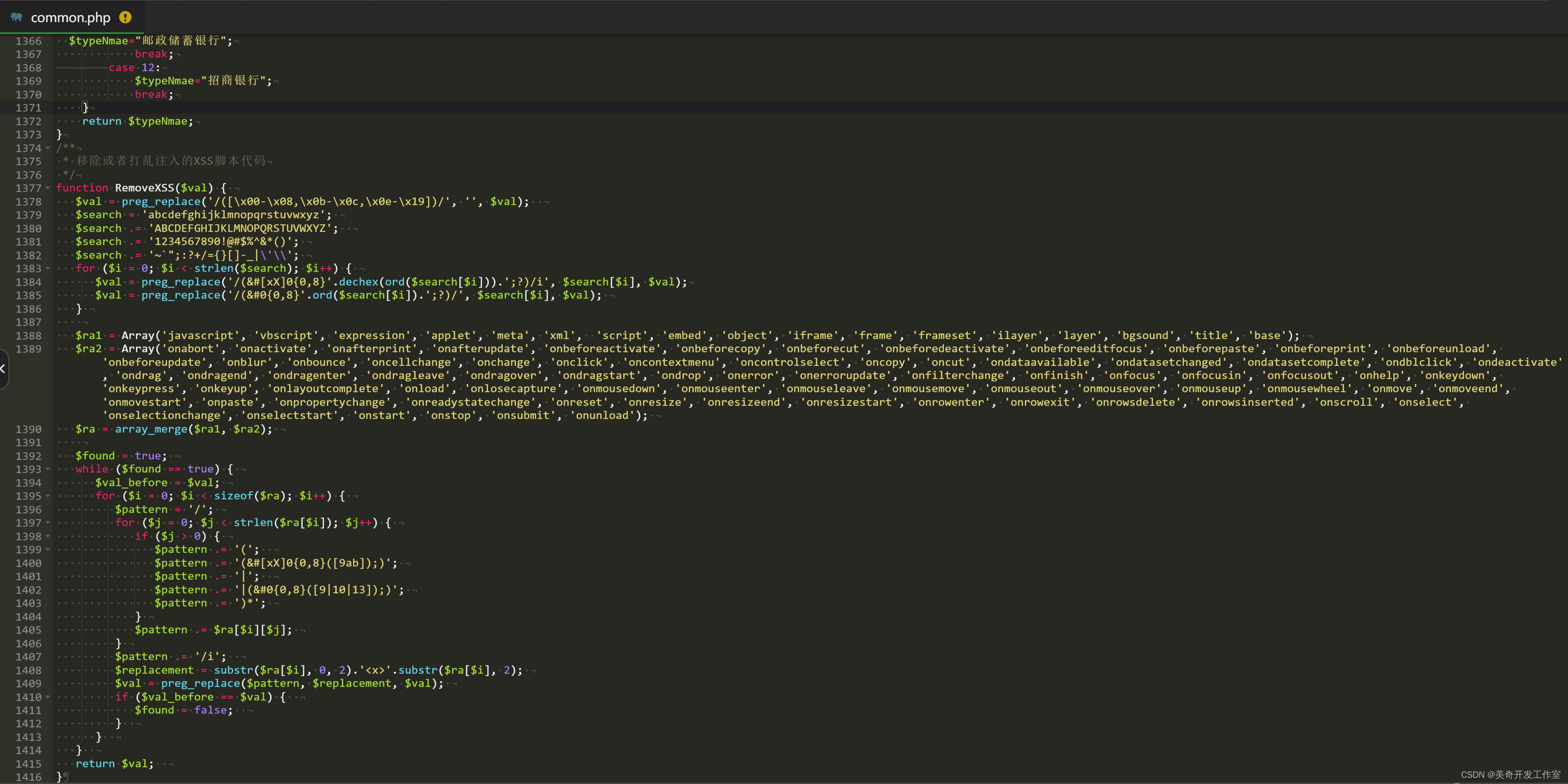The width and height of the screenshot is (1568, 784).
Task: Fold the inner $j loop at line 1397
Action: pyautogui.click(x=48, y=523)
